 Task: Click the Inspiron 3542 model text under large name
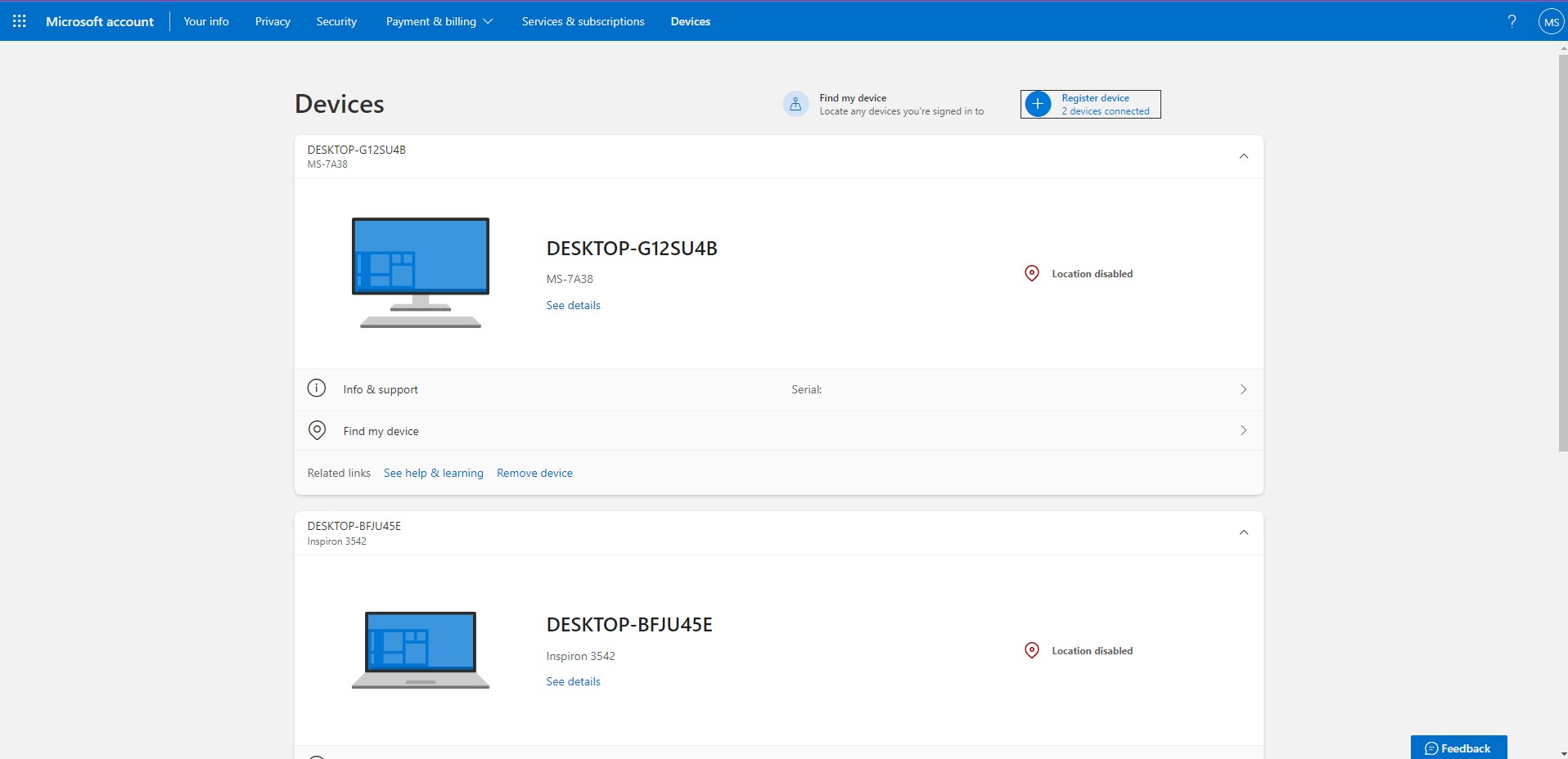click(581, 656)
